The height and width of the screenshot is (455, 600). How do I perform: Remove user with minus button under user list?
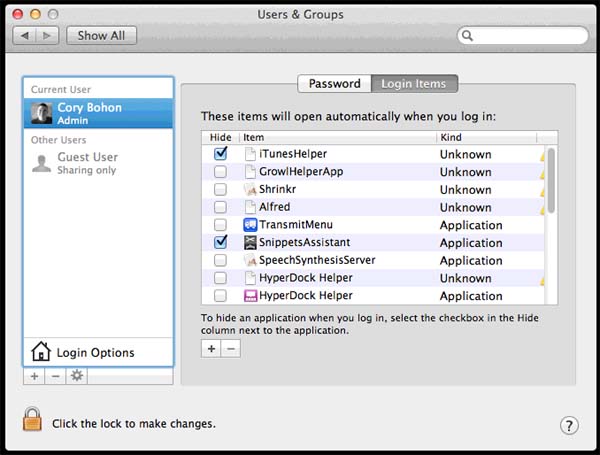(55, 376)
